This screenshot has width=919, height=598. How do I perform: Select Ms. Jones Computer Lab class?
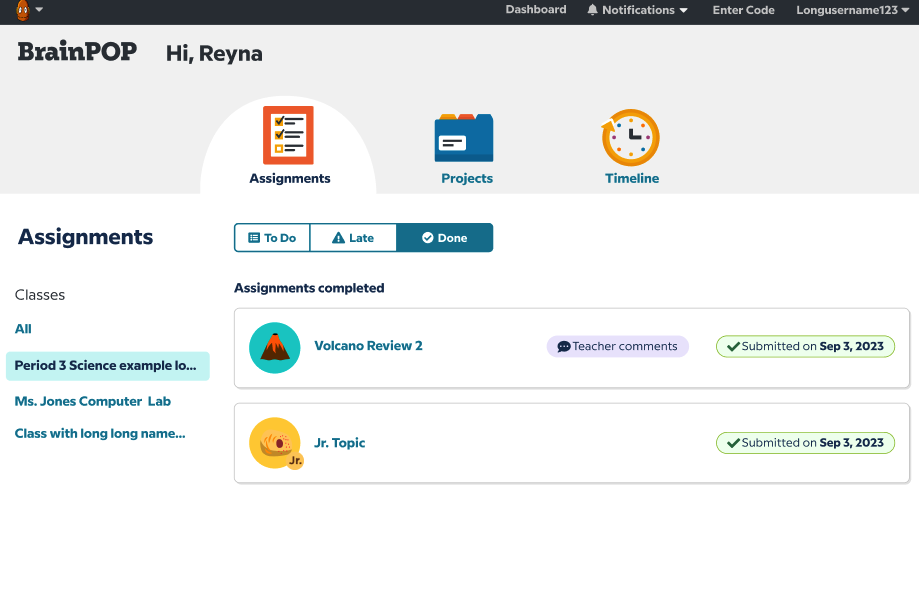92,401
